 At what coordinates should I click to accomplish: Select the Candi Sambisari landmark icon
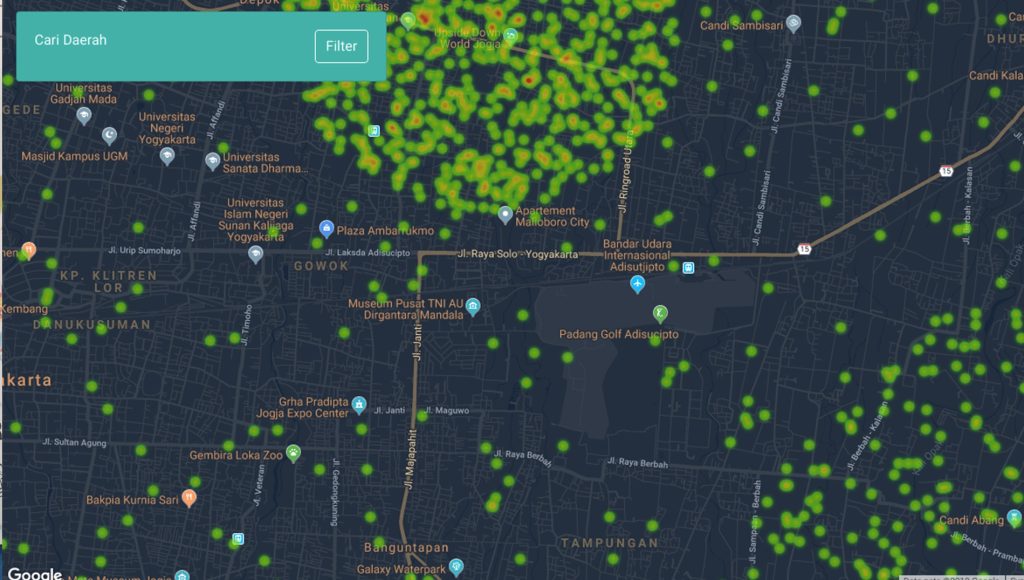coord(793,22)
